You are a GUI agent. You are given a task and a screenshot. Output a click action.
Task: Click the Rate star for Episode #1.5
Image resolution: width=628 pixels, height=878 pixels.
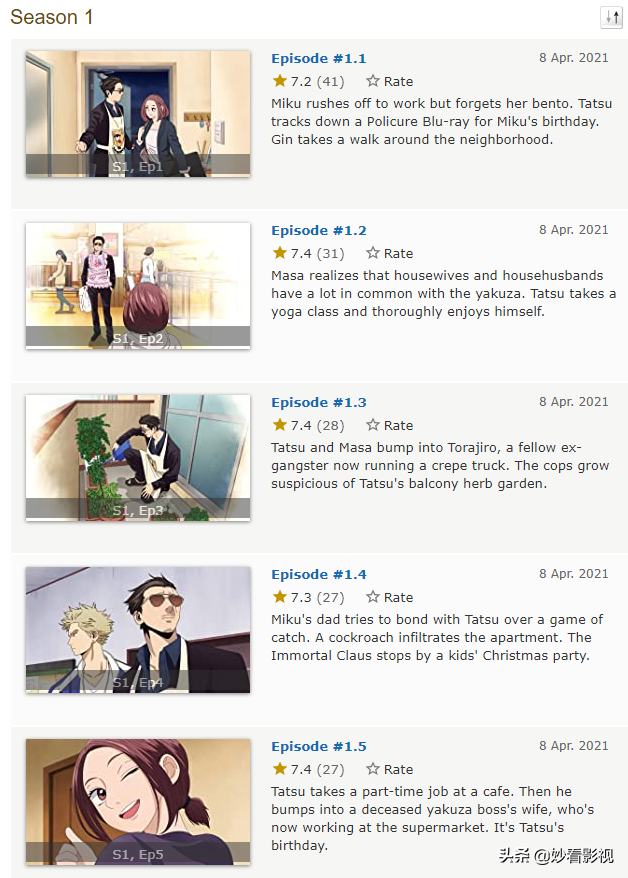[x=373, y=768]
